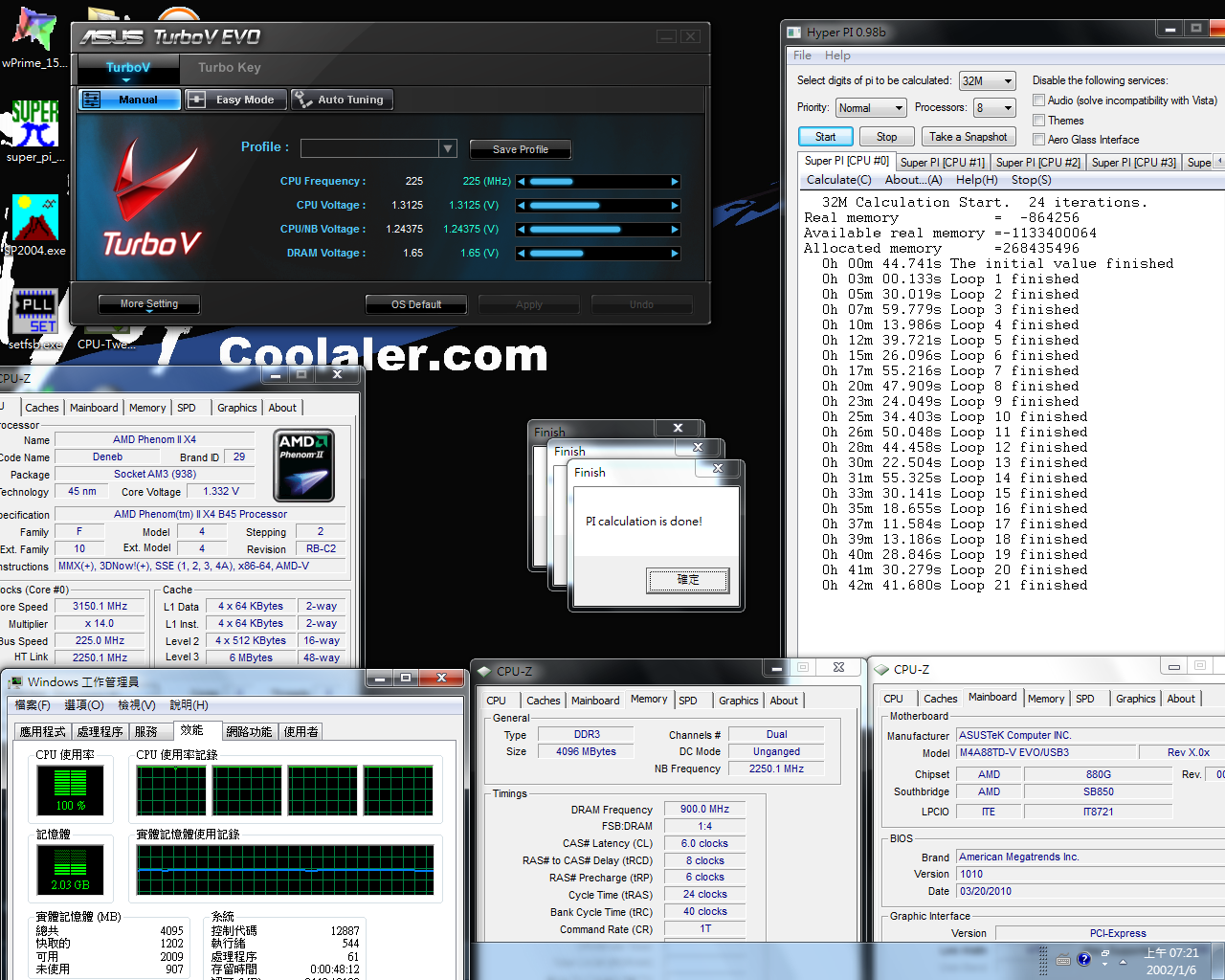Screen dimensions: 1225x980
Task: Decrease CPU Frequency with left arrow
Action: [522, 181]
